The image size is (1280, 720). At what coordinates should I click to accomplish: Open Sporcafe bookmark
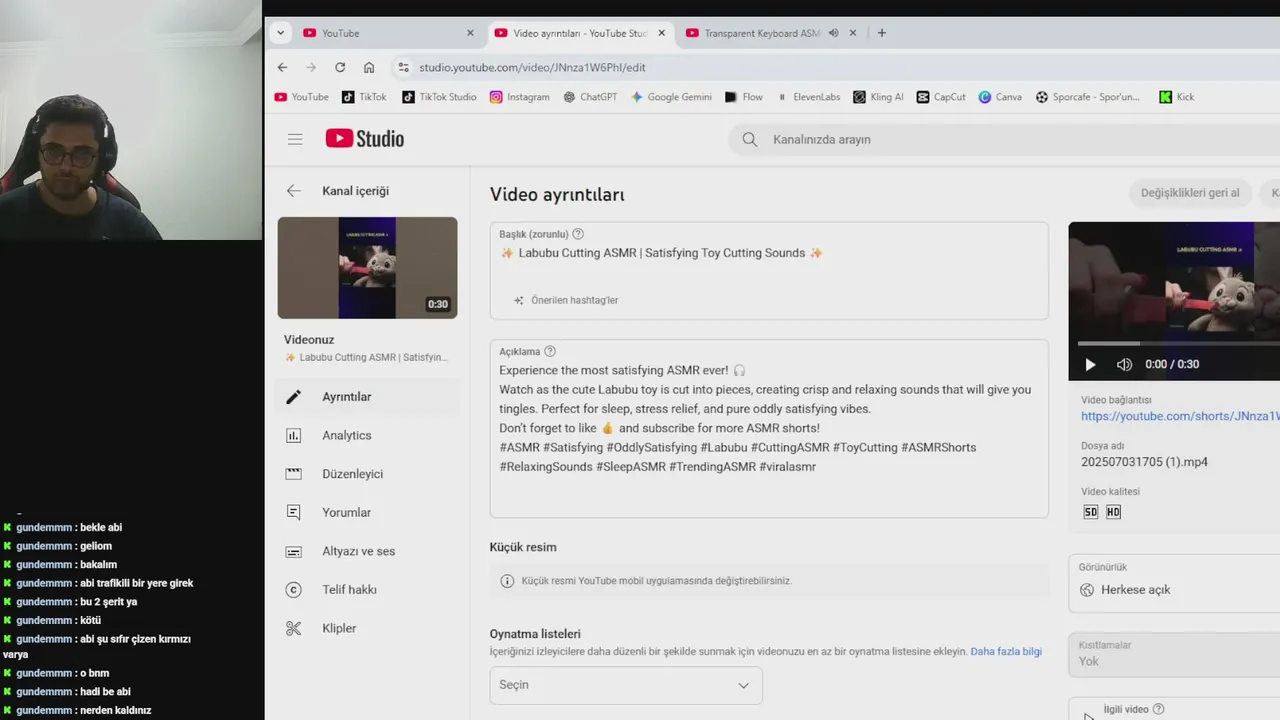[x=1087, y=97]
